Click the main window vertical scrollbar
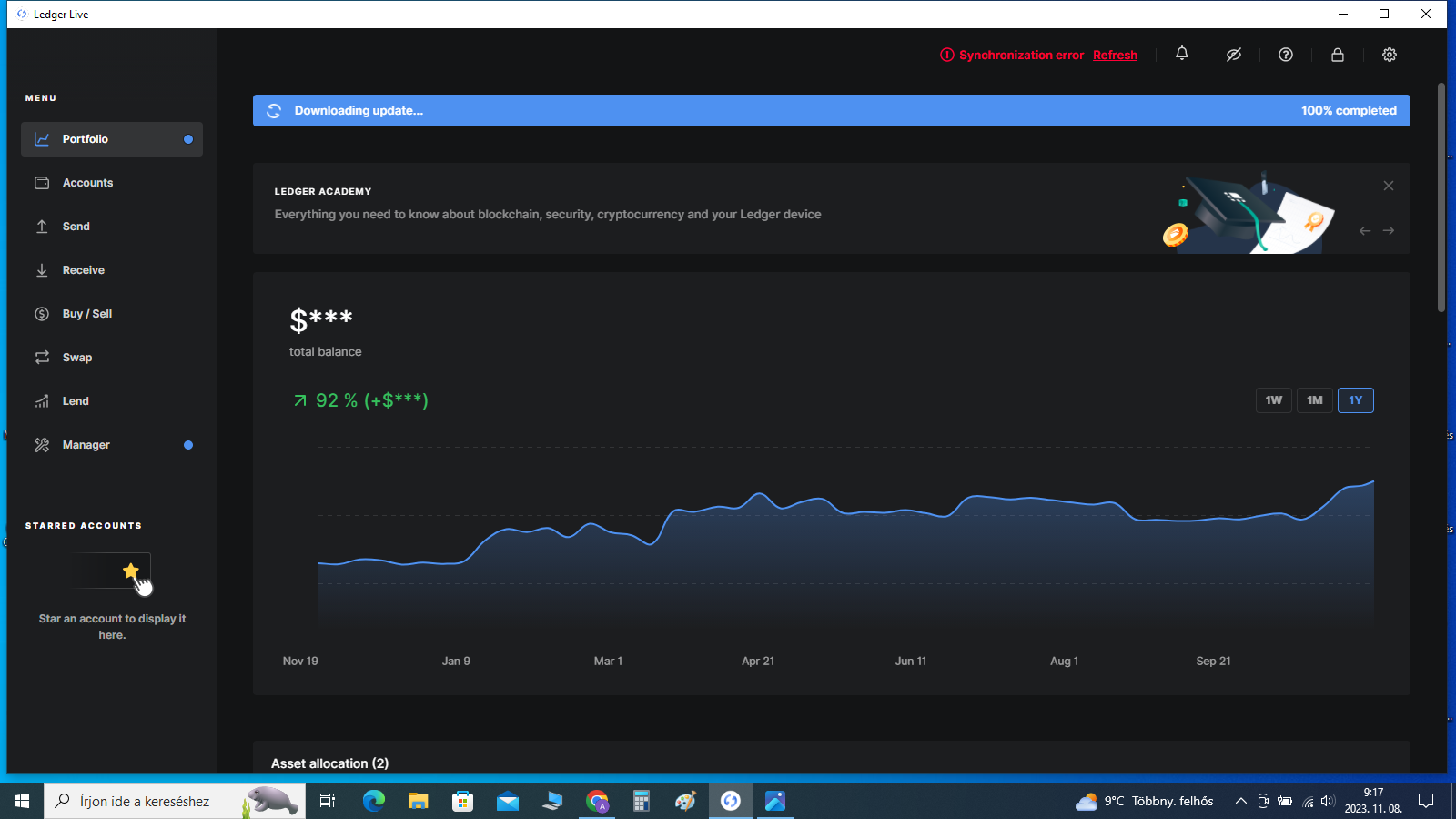 [1441, 197]
